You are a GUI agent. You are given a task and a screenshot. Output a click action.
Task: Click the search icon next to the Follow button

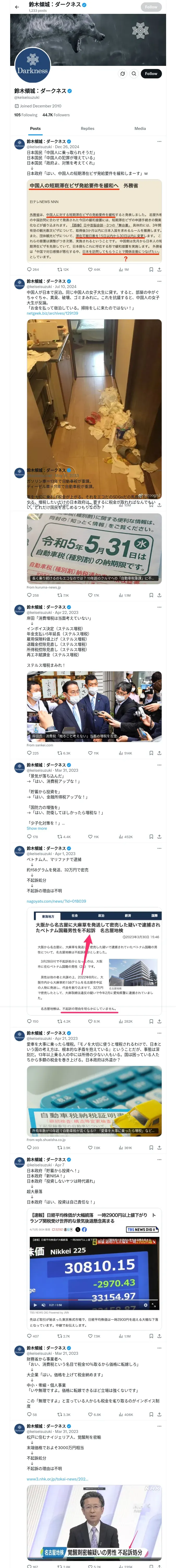(x=133, y=74)
